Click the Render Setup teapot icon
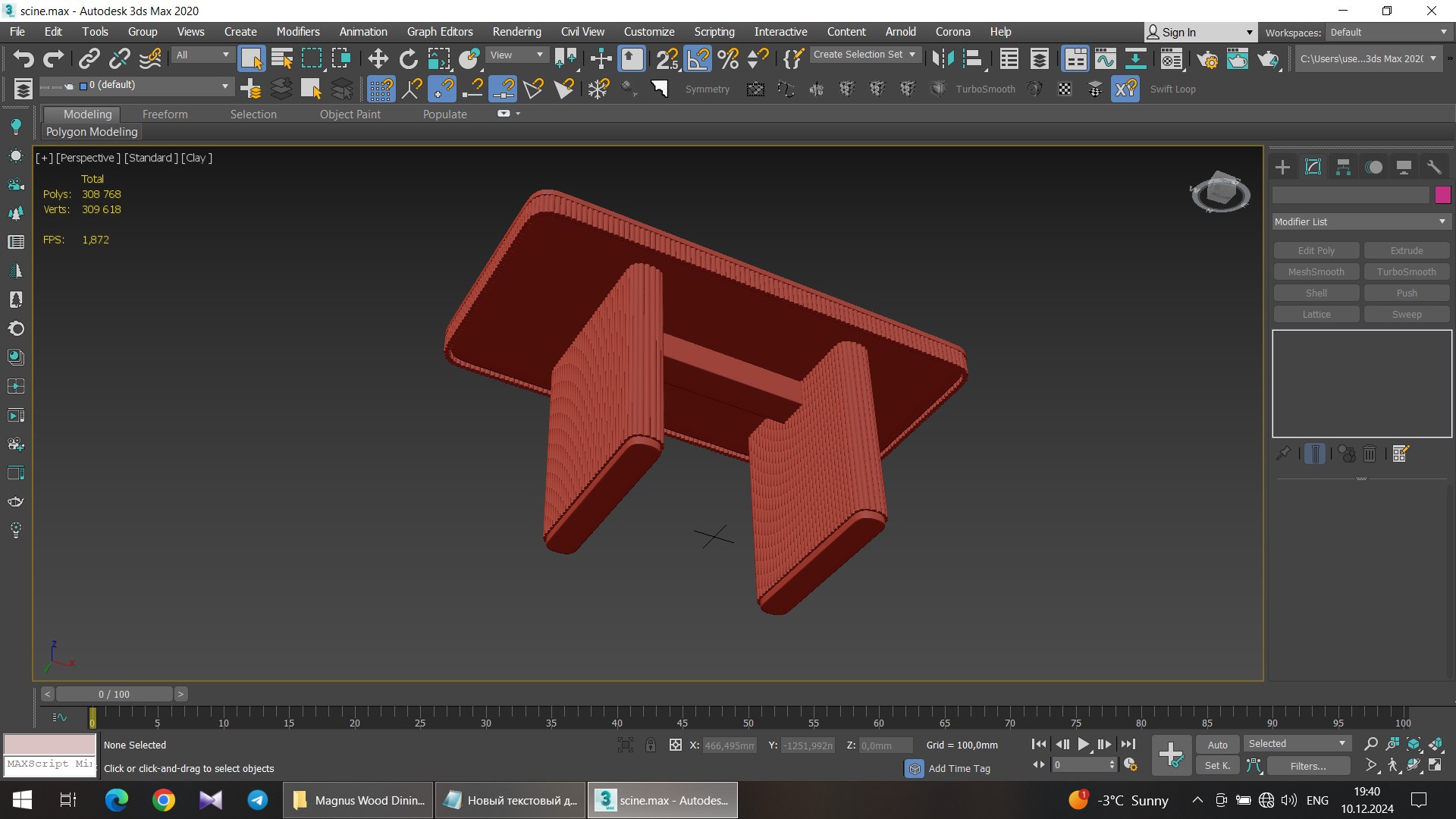Viewport: 1456px width, 819px height. (x=1207, y=58)
